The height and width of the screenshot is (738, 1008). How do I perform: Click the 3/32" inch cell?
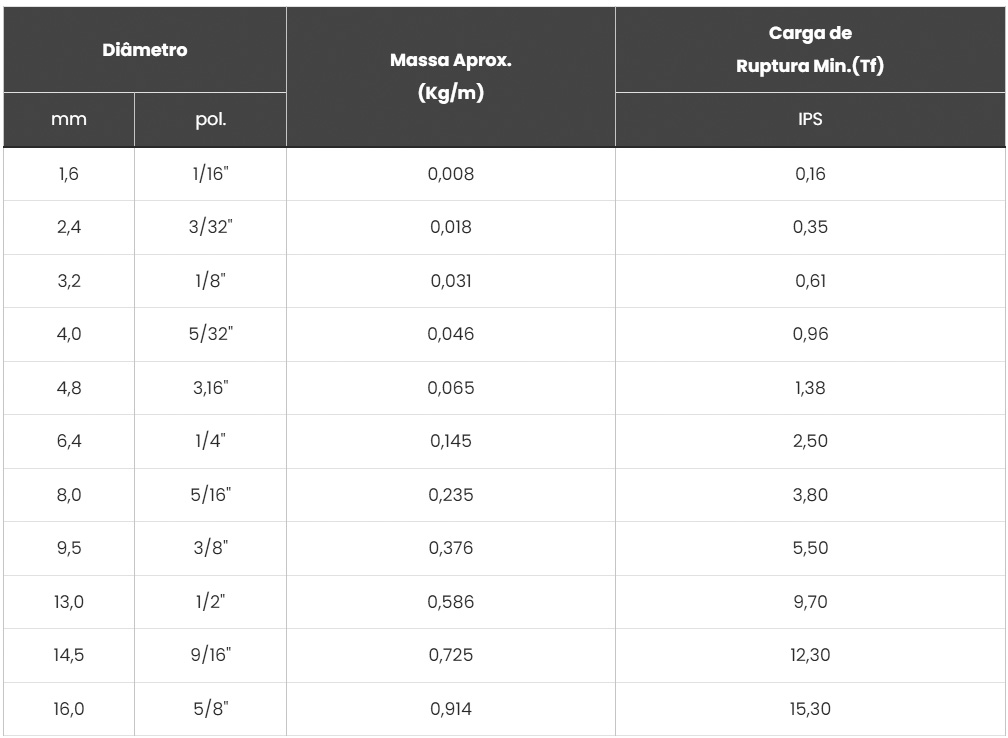point(210,228)
